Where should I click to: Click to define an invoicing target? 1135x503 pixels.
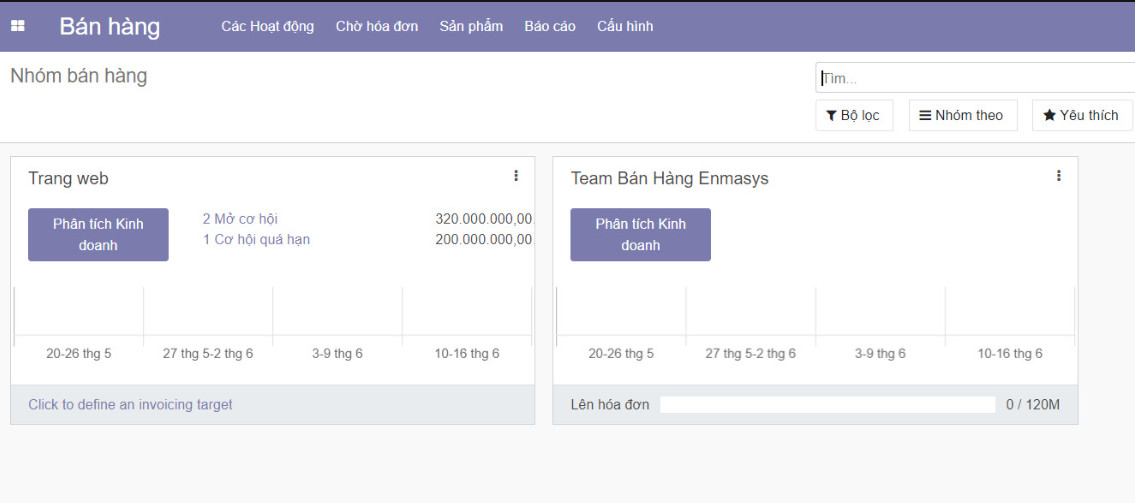[130, 405]
